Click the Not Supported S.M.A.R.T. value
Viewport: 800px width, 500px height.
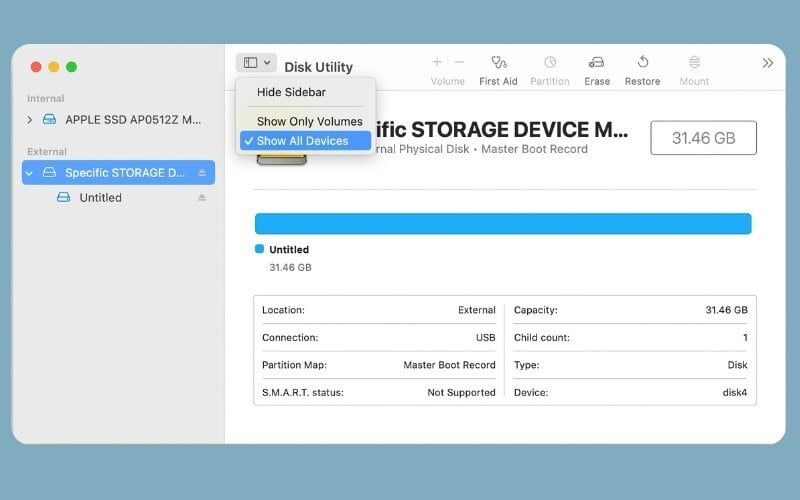pos(461,392)
